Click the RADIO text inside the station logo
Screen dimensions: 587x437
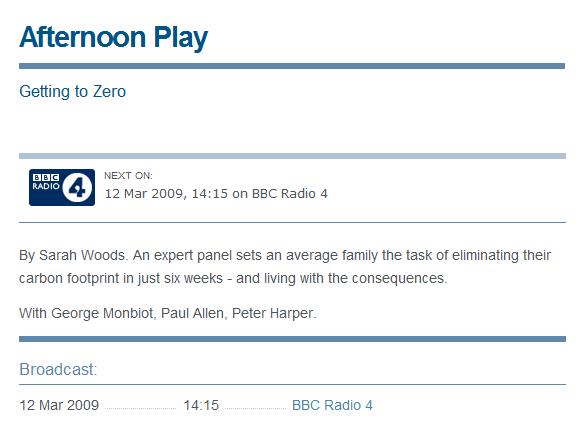point(46,186)
